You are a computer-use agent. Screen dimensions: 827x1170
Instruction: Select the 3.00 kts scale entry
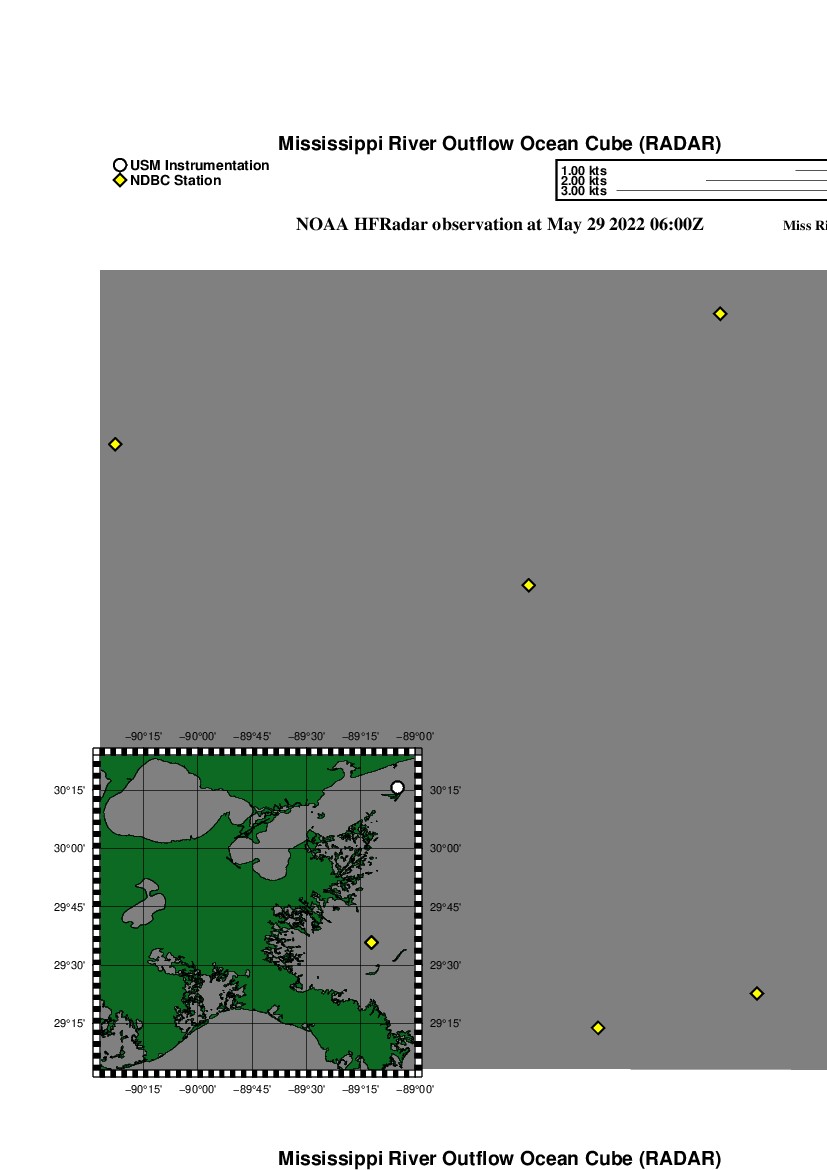tap(583, 191)
